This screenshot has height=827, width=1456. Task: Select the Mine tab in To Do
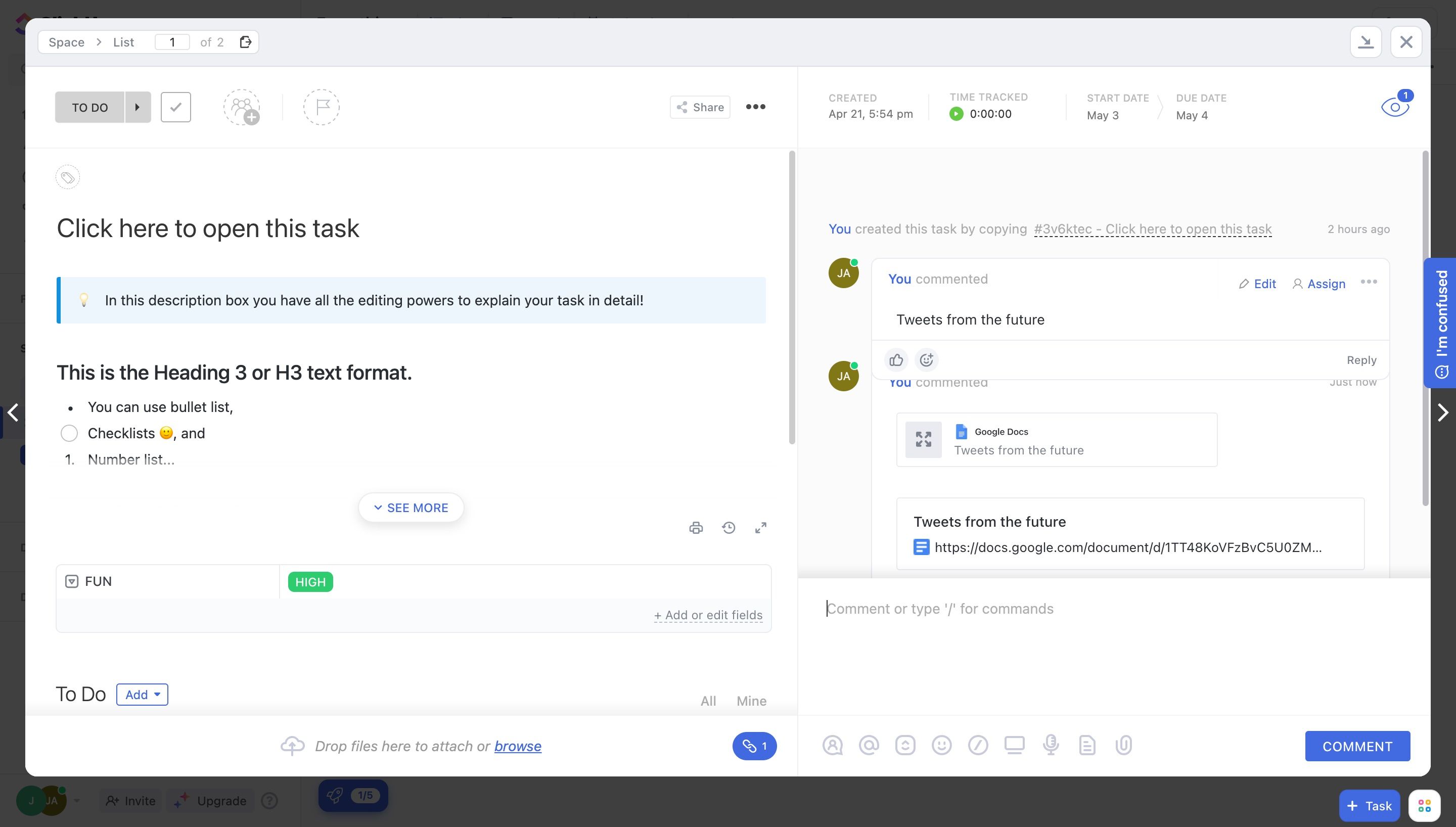point(751,700)
